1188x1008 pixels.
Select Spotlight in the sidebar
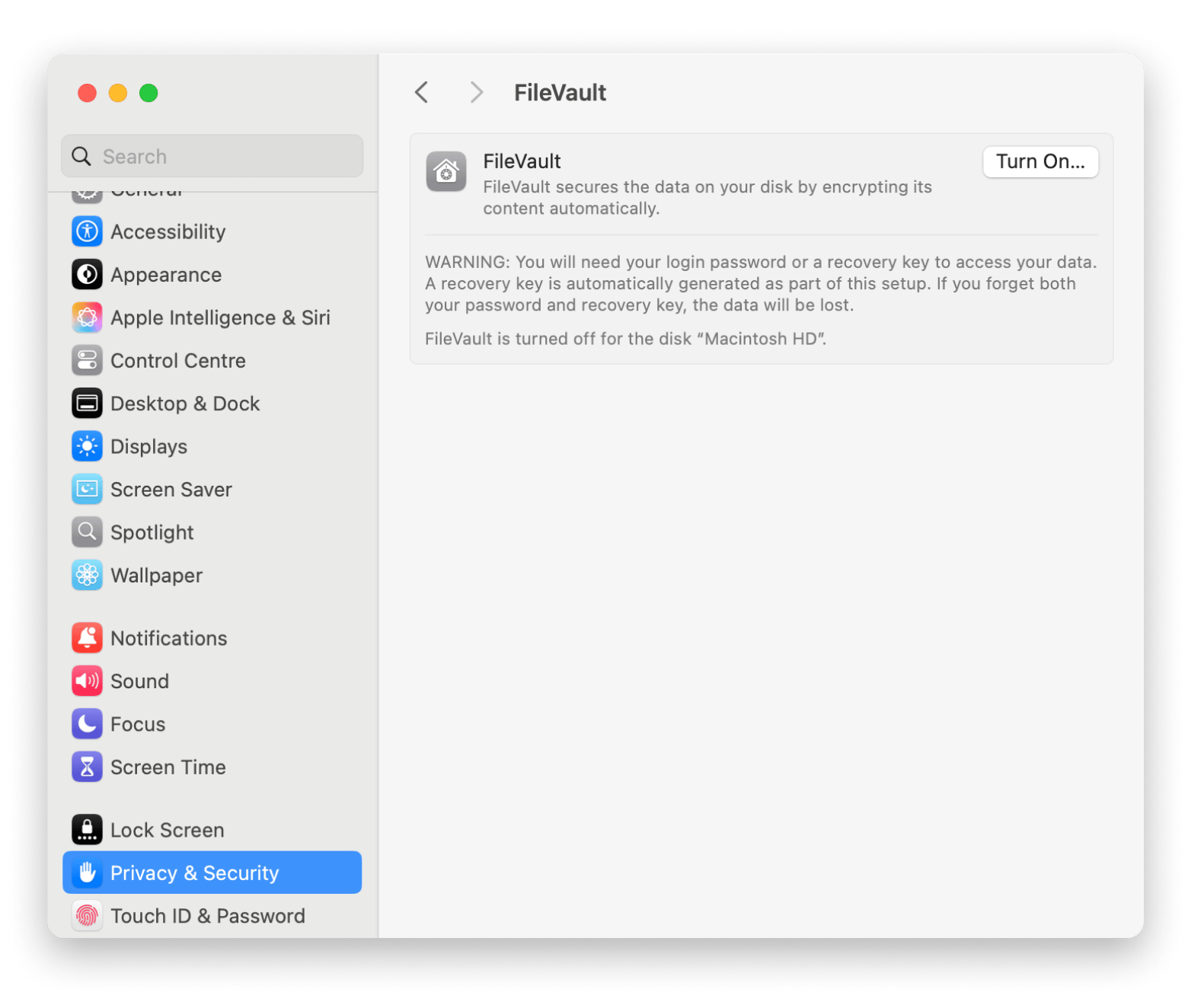(x=212, y=532)
